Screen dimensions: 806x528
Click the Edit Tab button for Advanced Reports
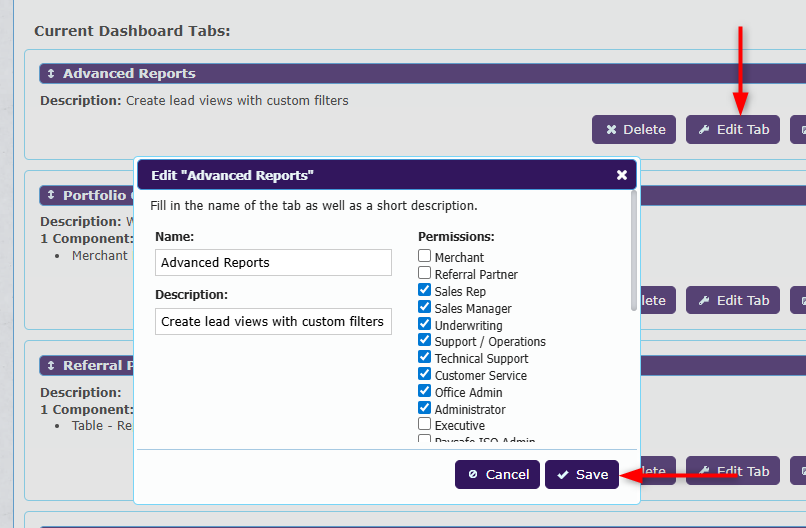click(x=733, y=129)
